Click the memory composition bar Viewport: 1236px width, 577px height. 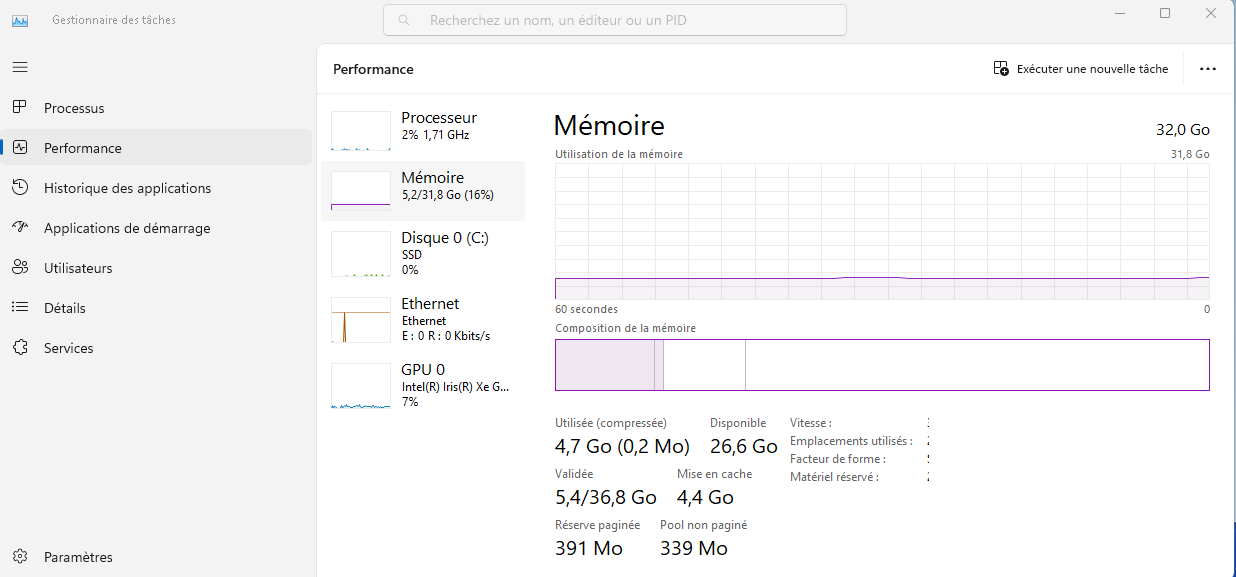coord(882,365)
